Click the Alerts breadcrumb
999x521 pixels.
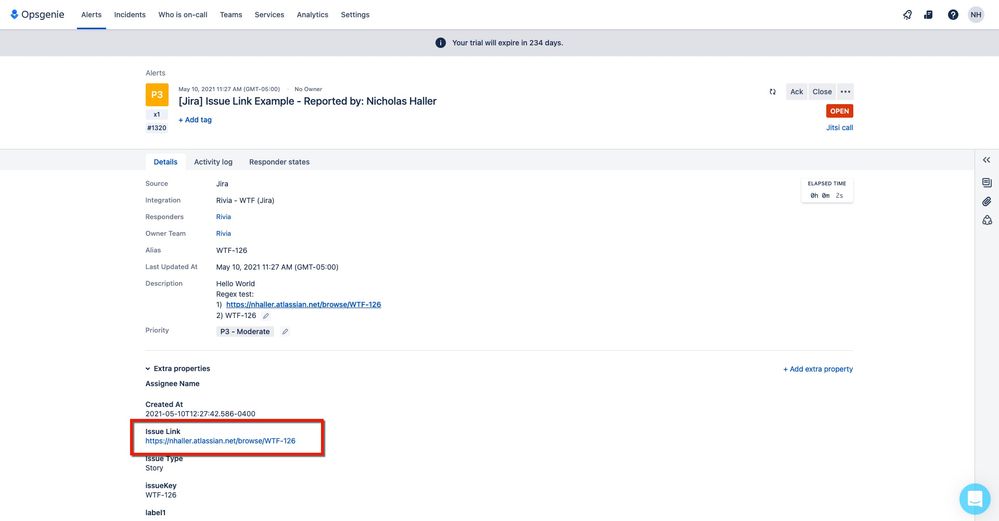pyautogui.click(x=155, y=73)
